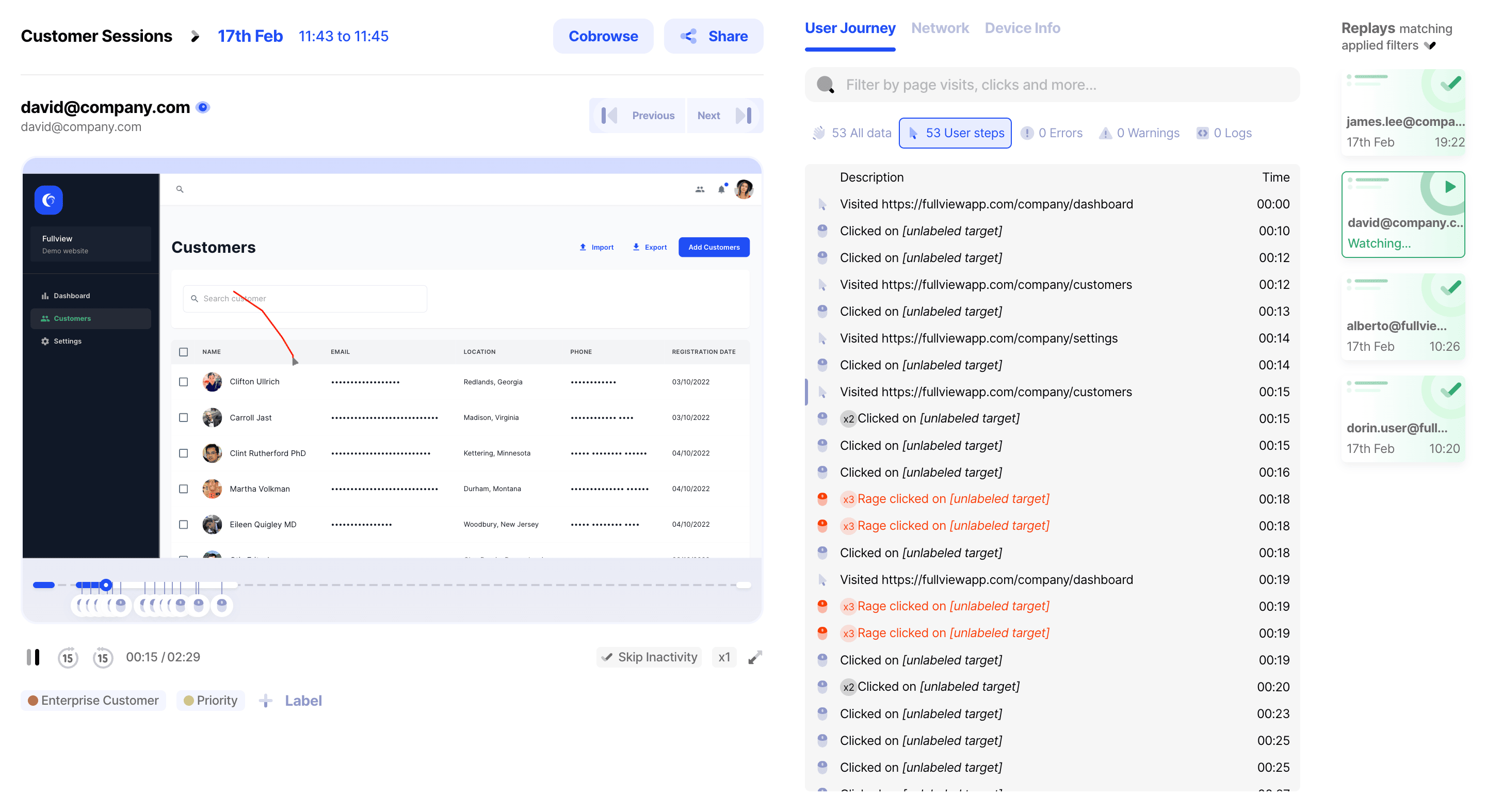Start a Cobrowse session

pyautogui.click(x=603, y=36)
